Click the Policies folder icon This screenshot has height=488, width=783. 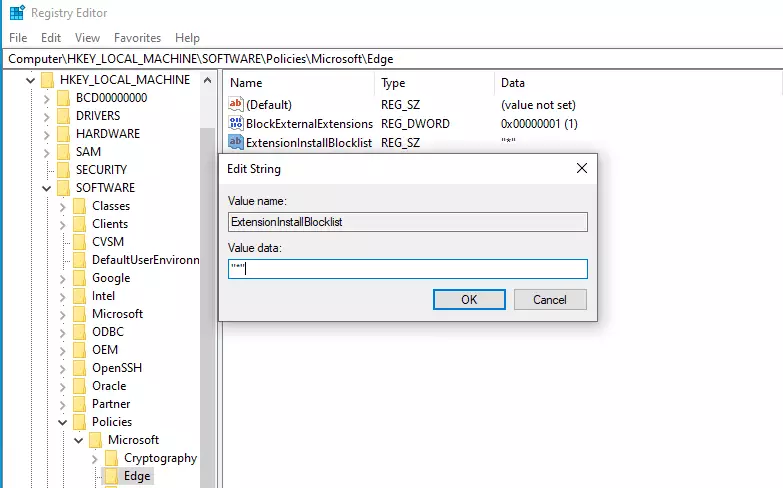click(x=79, y=422)
